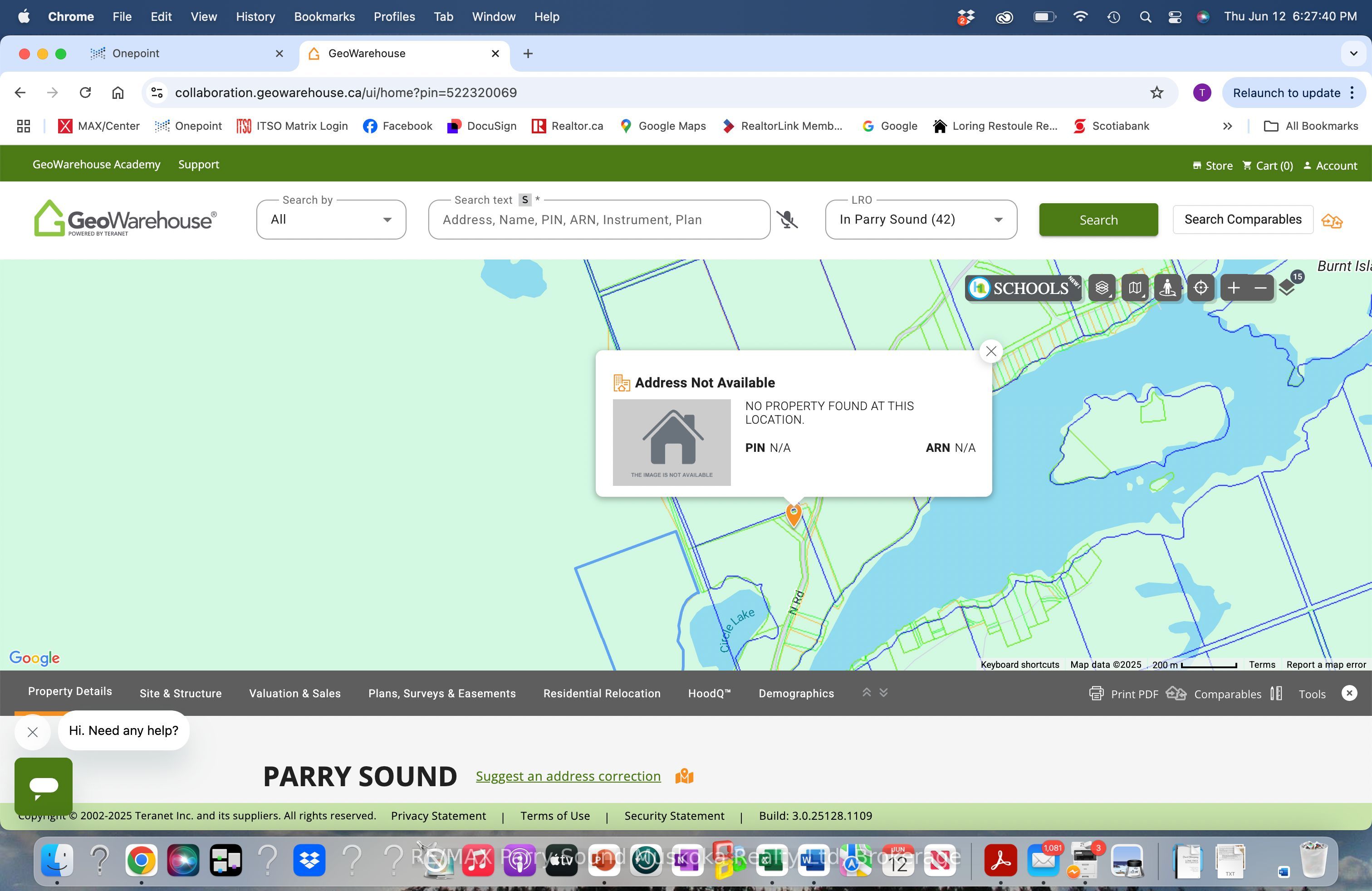Click the voice search microphone icon
Viewport: 1372px width, 891px height.
click(787, 220)
